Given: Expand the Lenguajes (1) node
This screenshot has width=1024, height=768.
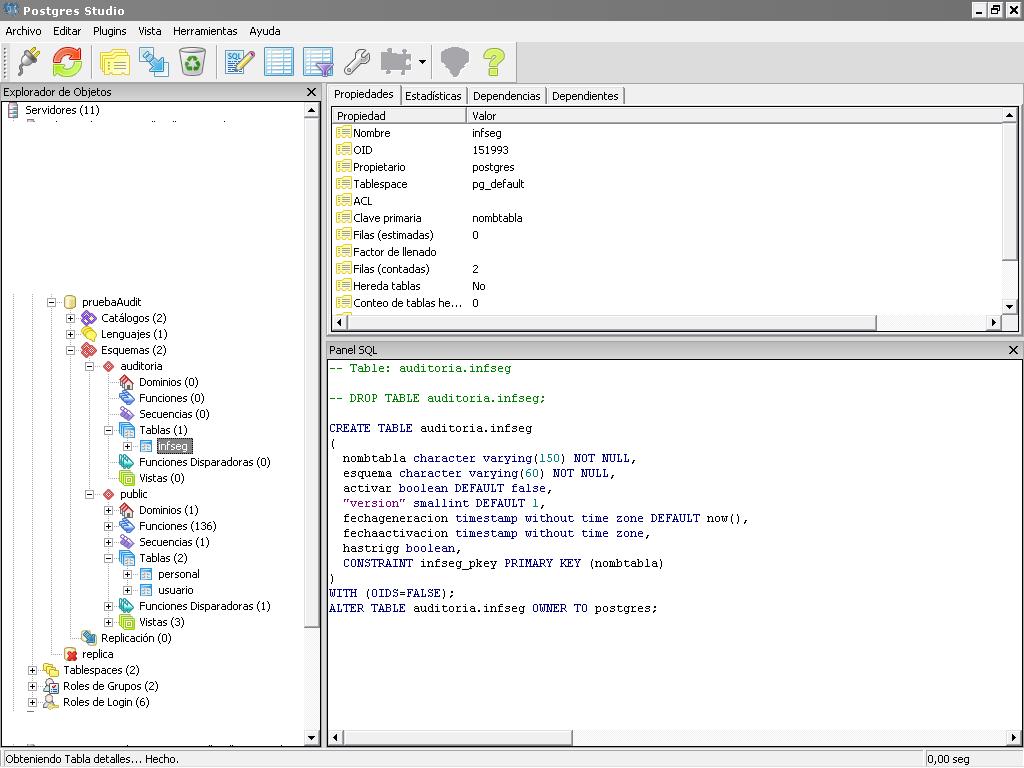Looking at the screenshot, I should pos(71,334).
